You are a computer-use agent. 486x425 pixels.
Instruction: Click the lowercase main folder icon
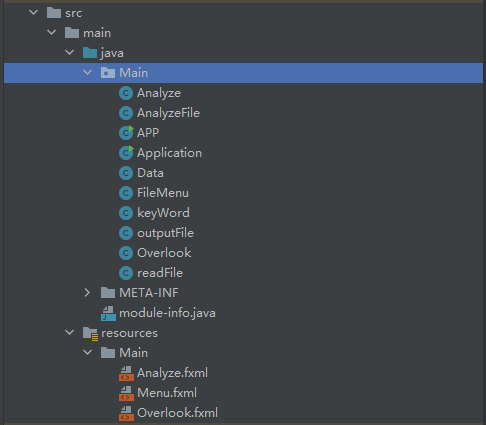pos(72,33)
